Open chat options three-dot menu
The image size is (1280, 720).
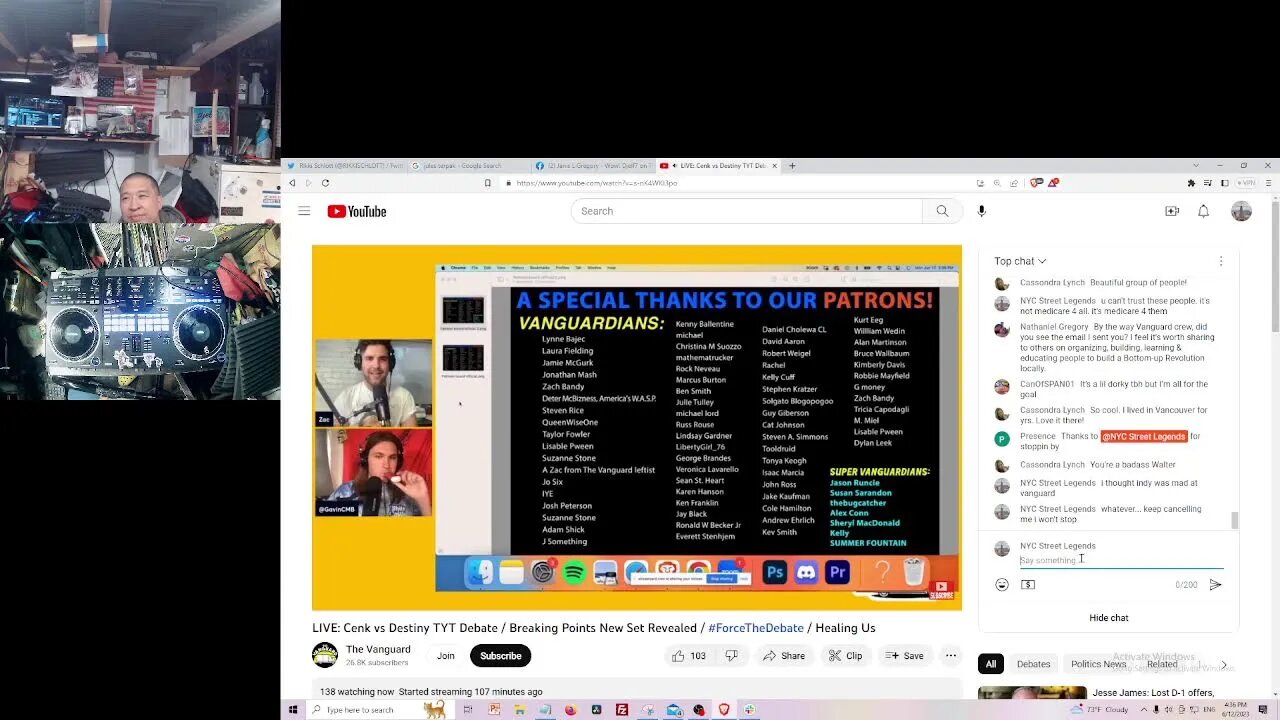[x=1220, y=261]
